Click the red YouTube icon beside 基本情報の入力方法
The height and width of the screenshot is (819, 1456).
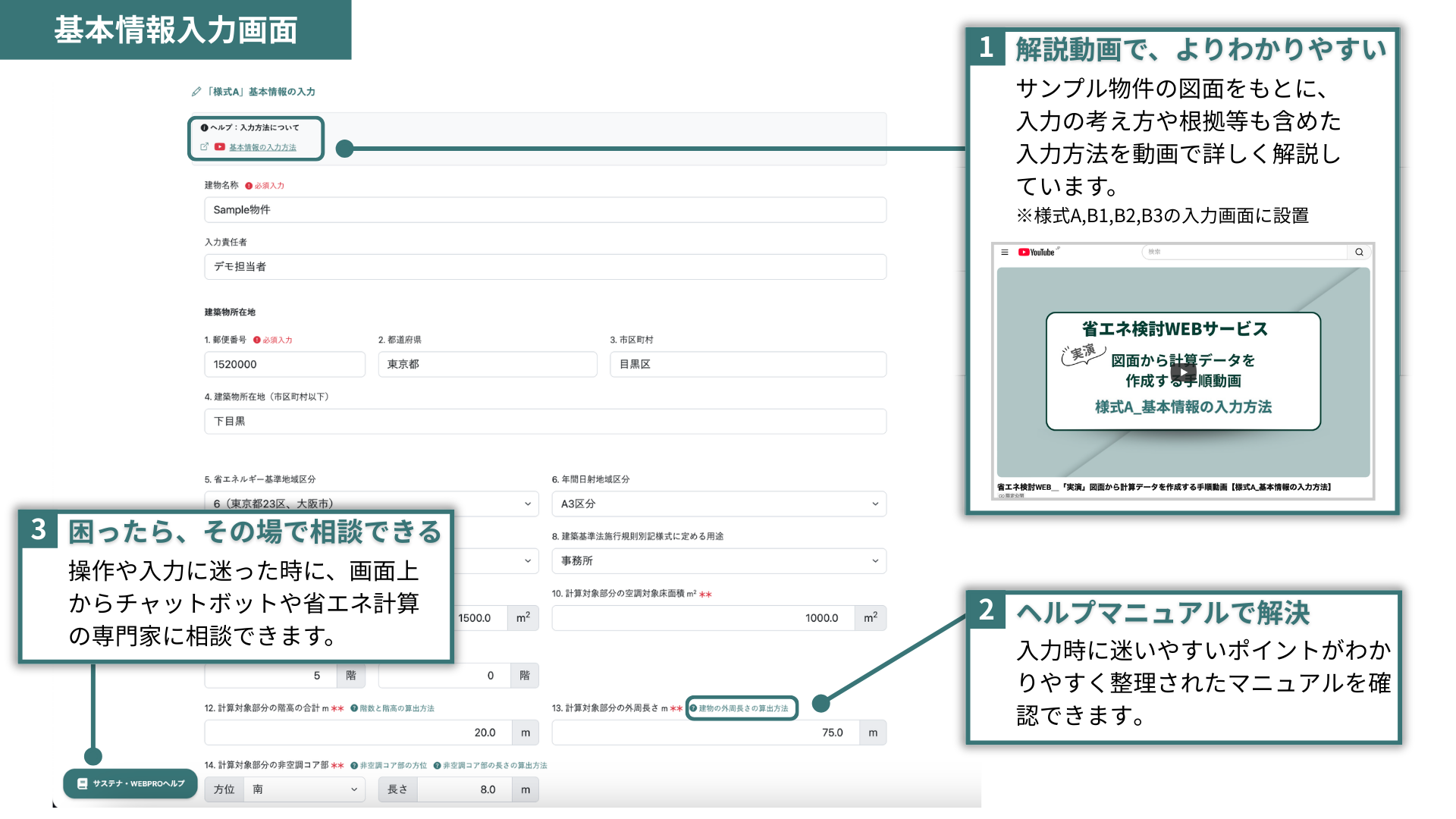219,147
